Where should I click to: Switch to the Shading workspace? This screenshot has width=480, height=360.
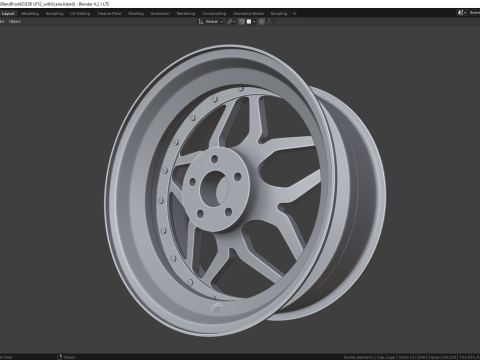(136, 14)
